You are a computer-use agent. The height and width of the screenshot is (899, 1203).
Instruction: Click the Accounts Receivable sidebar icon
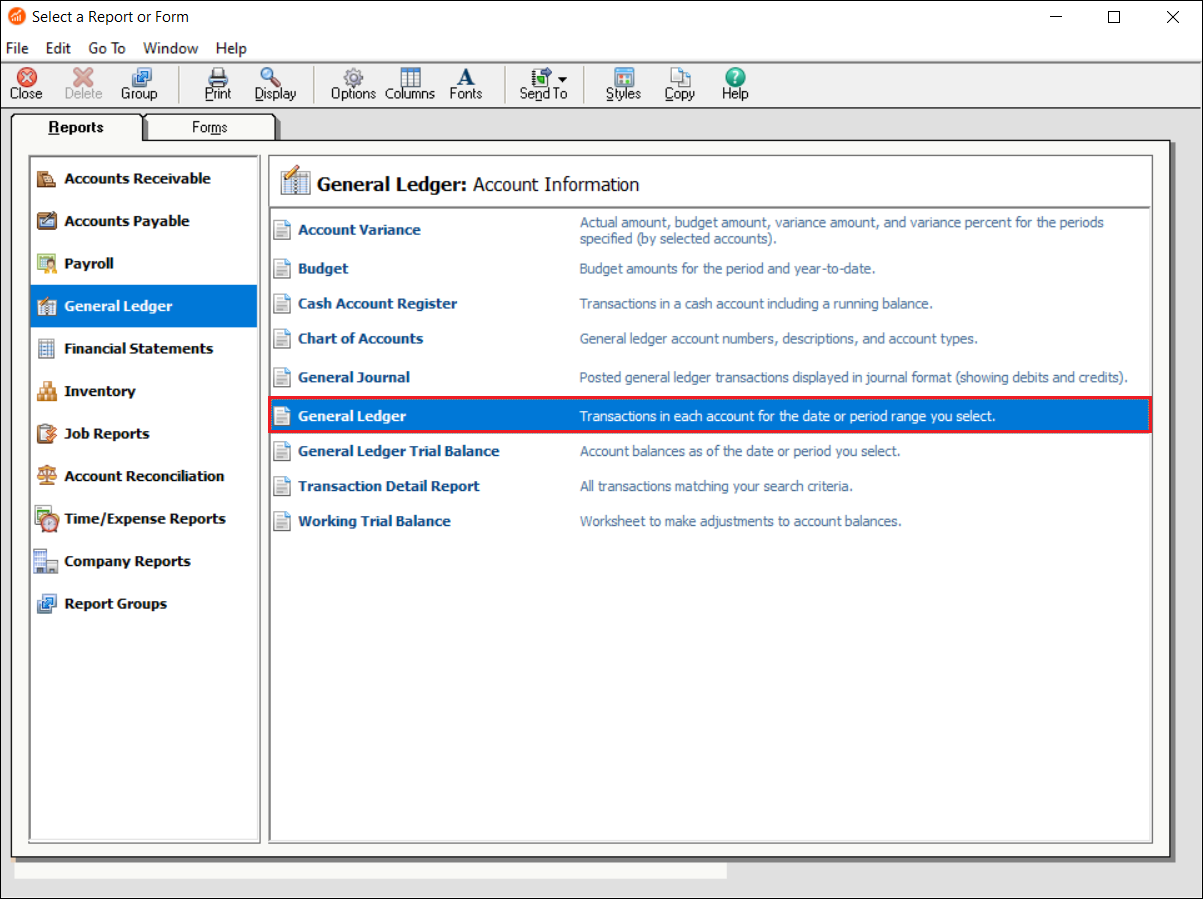[x=47, y=179]
